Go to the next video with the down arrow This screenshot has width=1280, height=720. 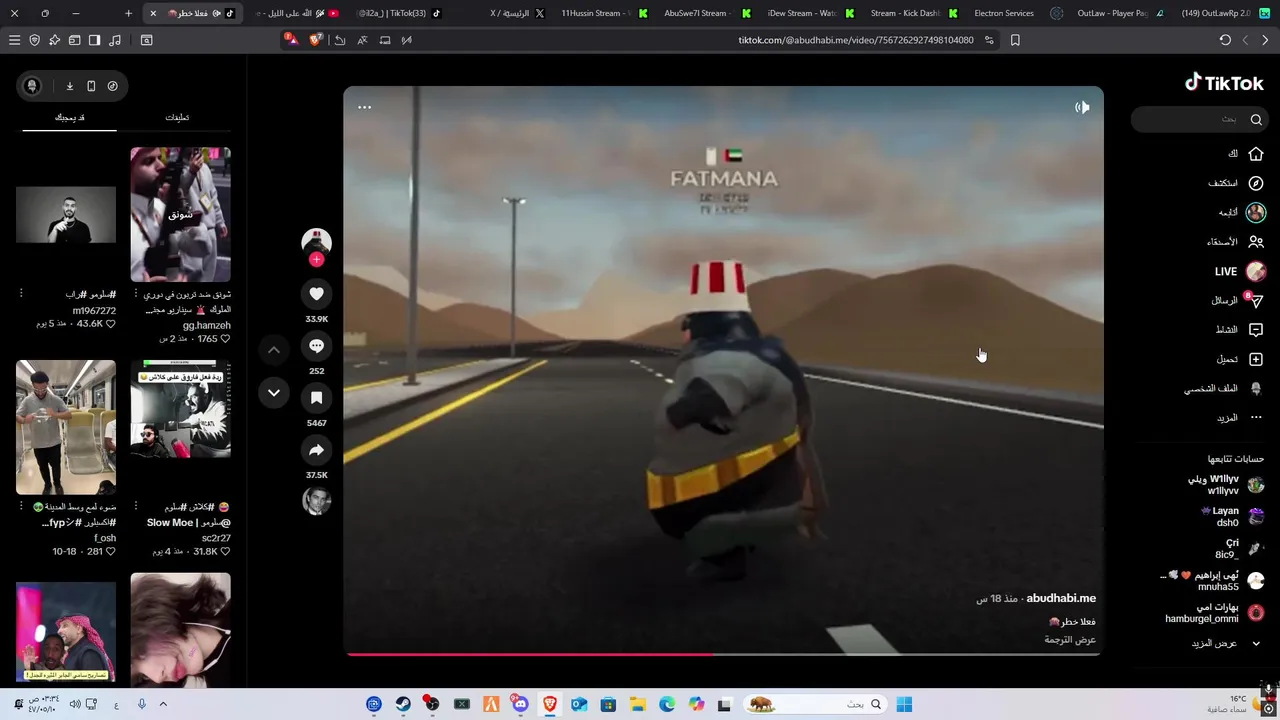[x=274, y=393]
